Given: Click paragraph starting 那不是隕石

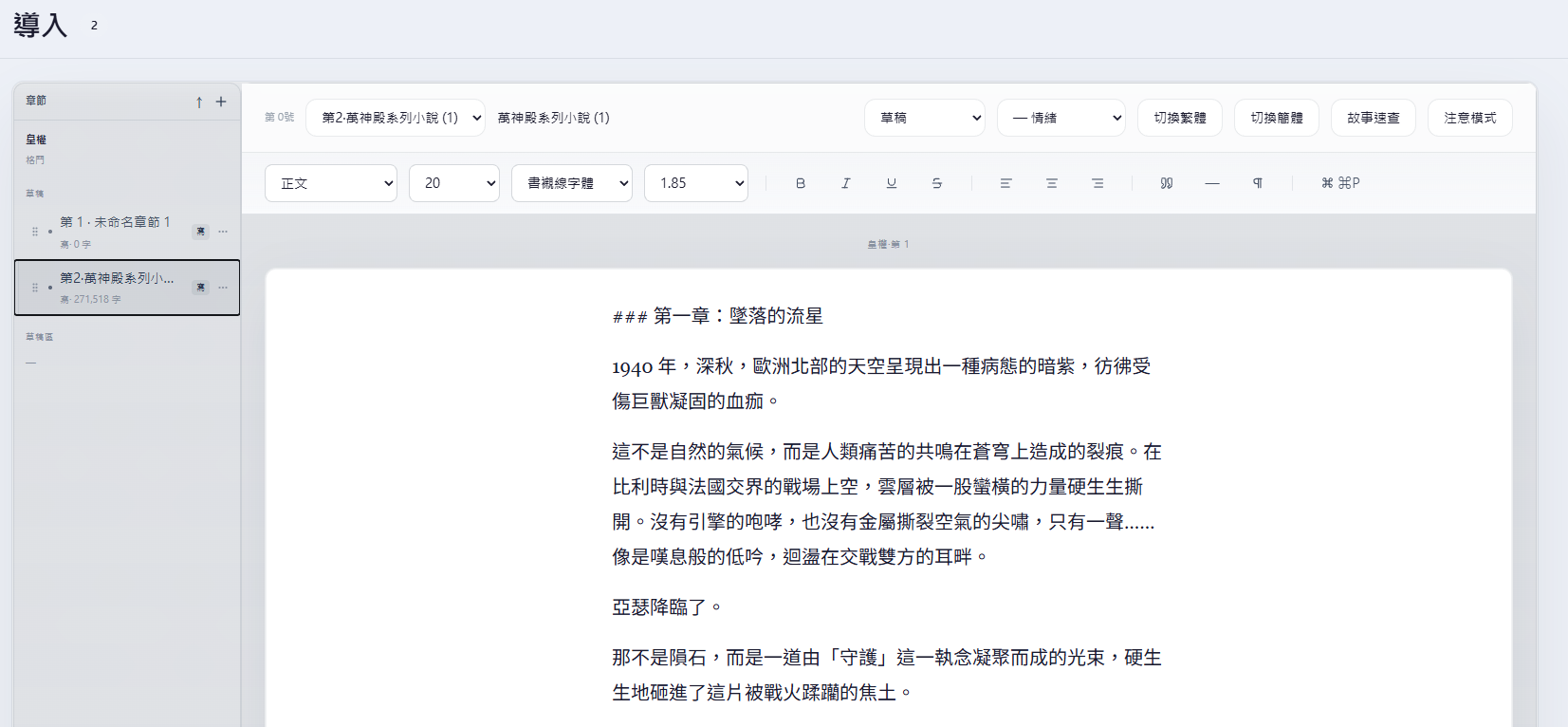Looking at the screenshot, I should point(887,675).
